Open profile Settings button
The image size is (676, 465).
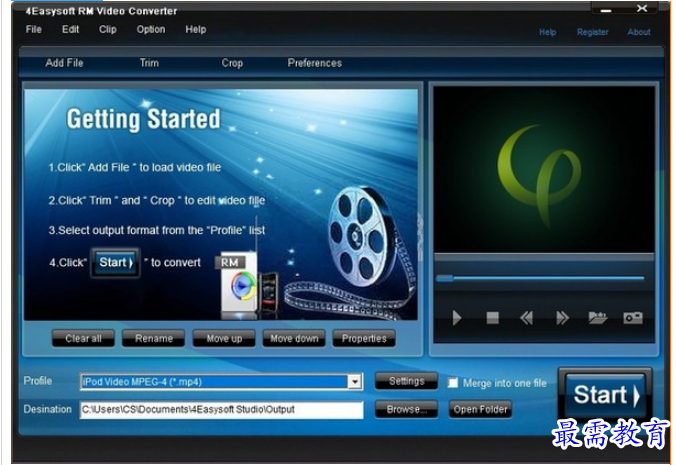coord(407,381)
